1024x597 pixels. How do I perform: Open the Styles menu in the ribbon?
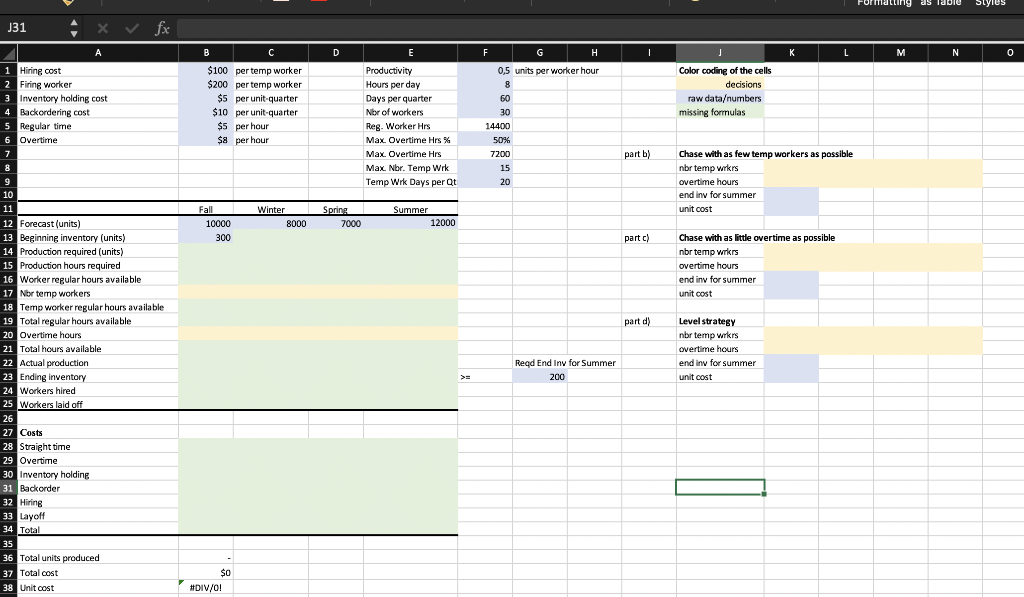pyautogui.click(x=989, y=4)
